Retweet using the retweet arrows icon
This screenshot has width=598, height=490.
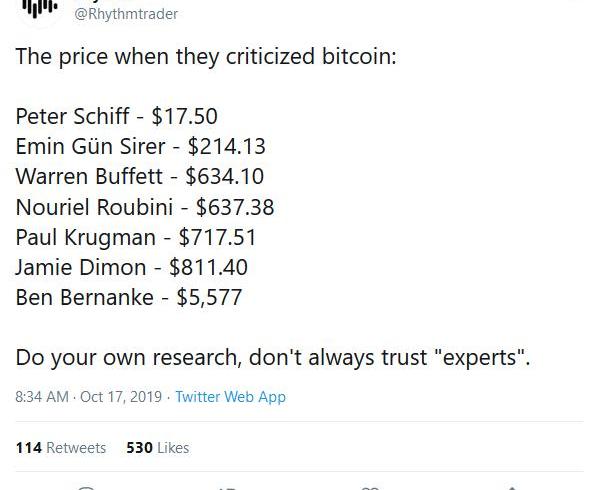(228, 488)
